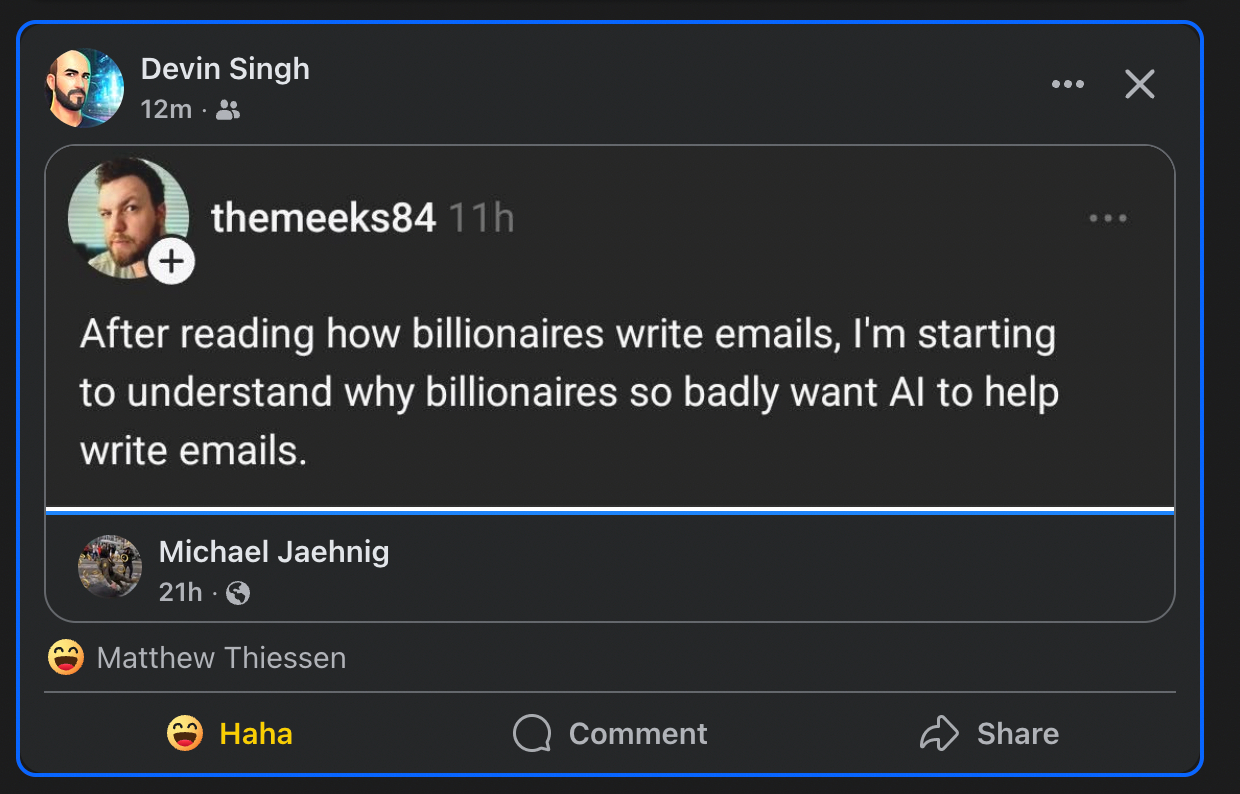This screenshot has width=1240, height=794.
Task: Select the themeeks84 username
Action: tap(323, 218)
